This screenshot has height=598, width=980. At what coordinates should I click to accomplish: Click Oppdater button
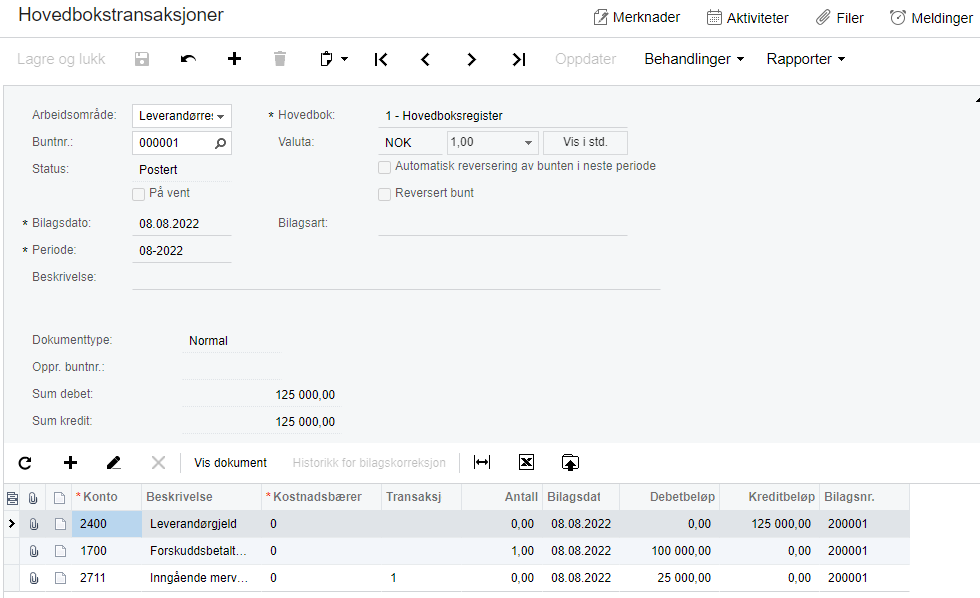[x=586, y=59]
